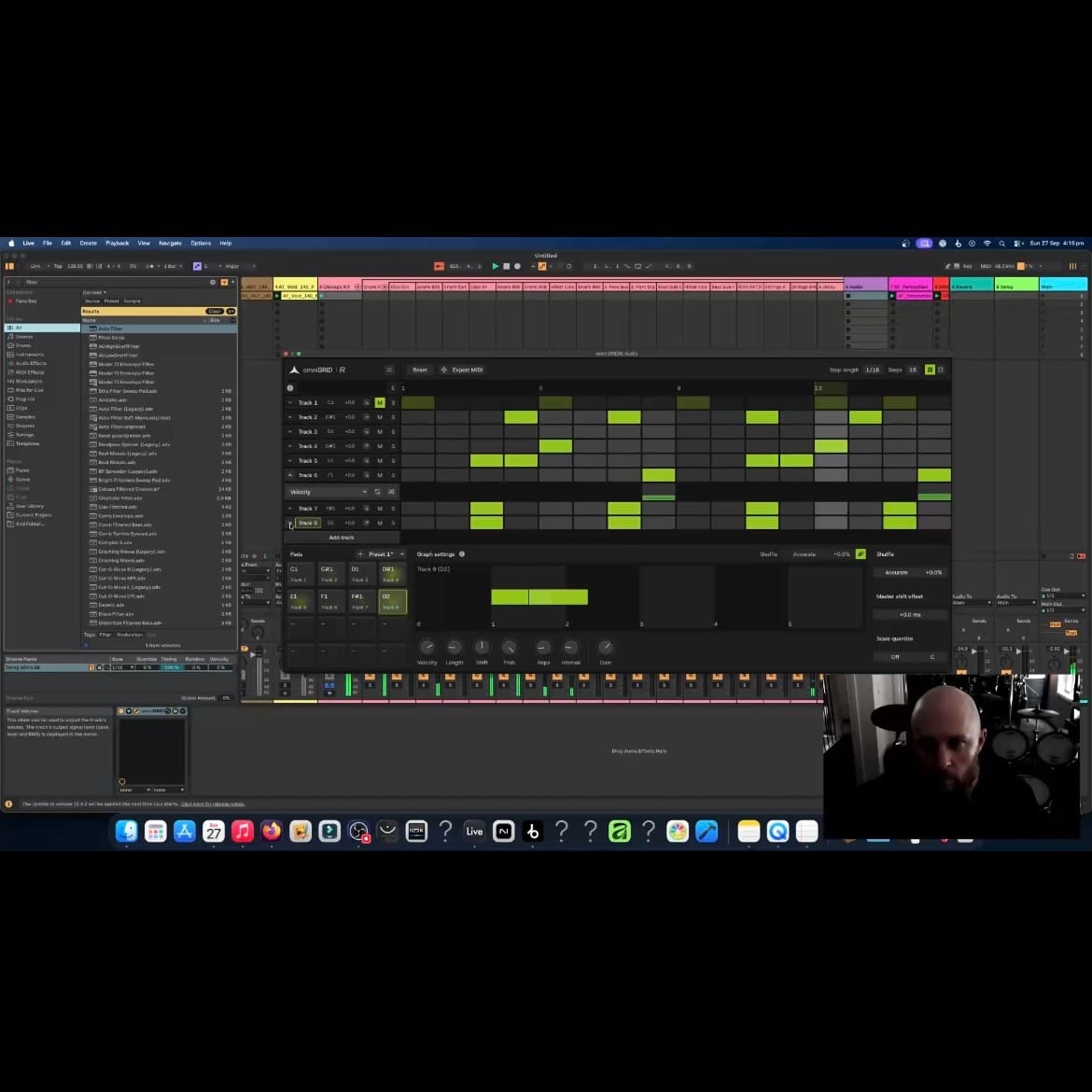Screen dimensions: 1092x1092
Task: Select the C1 Track 1 pad
Action: point(301,574)
